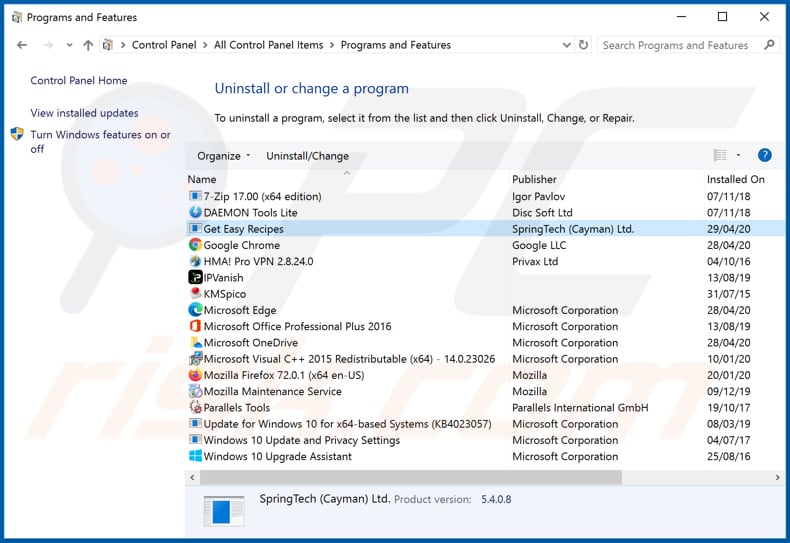Expand chevron after Control Panel breadcrumb
The image size is (790, 543).
click(205, 45)
